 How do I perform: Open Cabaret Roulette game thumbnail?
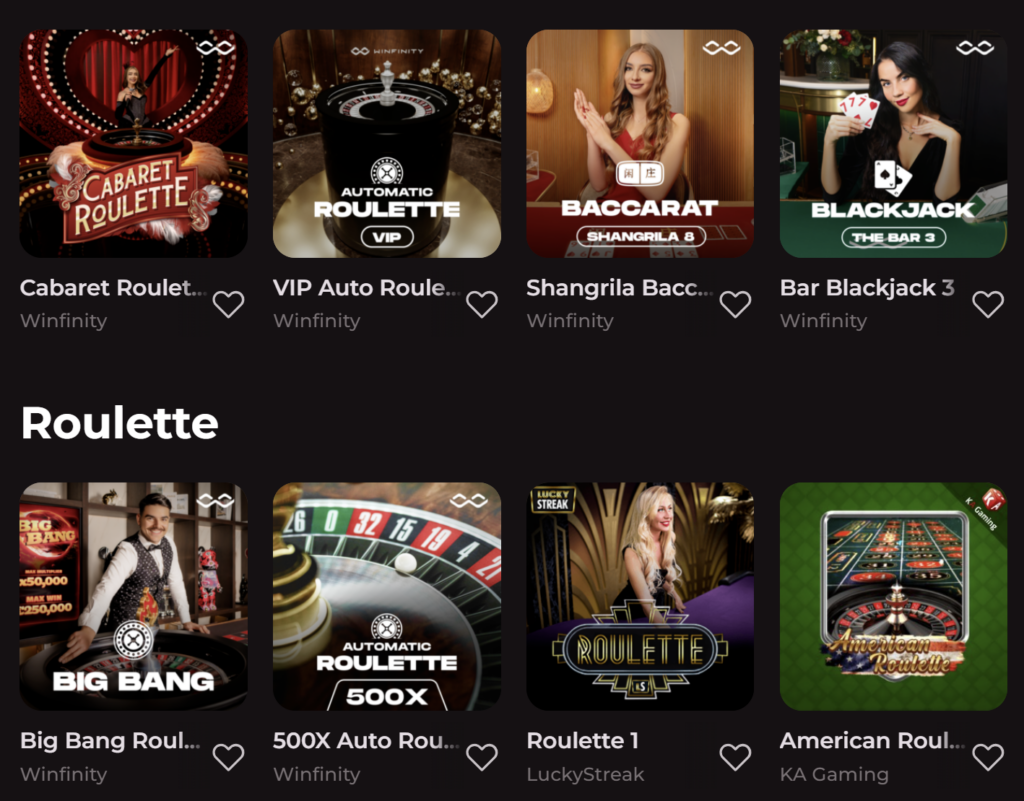(x=133, y=143)
